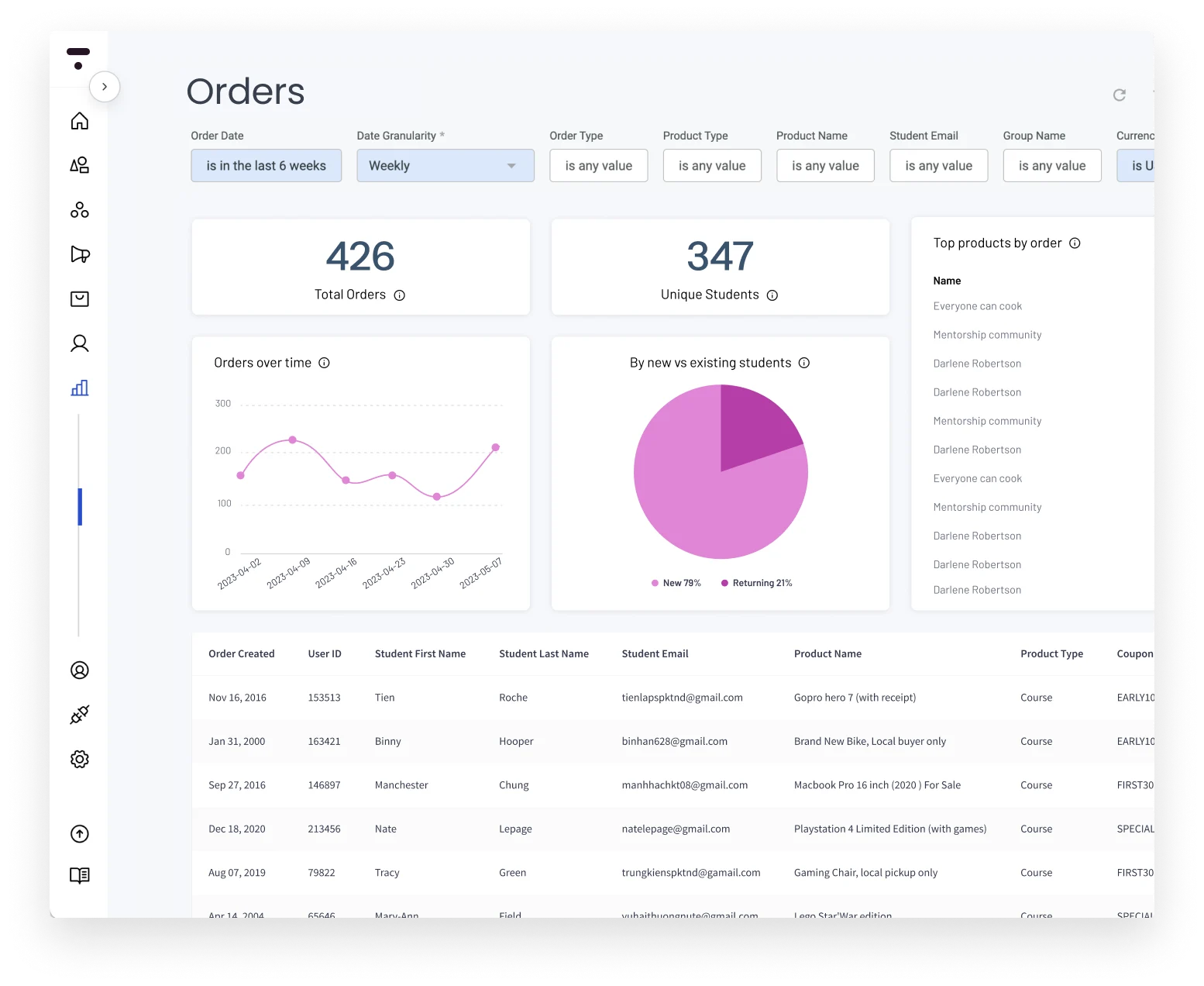This screenshot has height=986, width=1204.
Task: Open the gear settings icon
Action: click(80, 760)
